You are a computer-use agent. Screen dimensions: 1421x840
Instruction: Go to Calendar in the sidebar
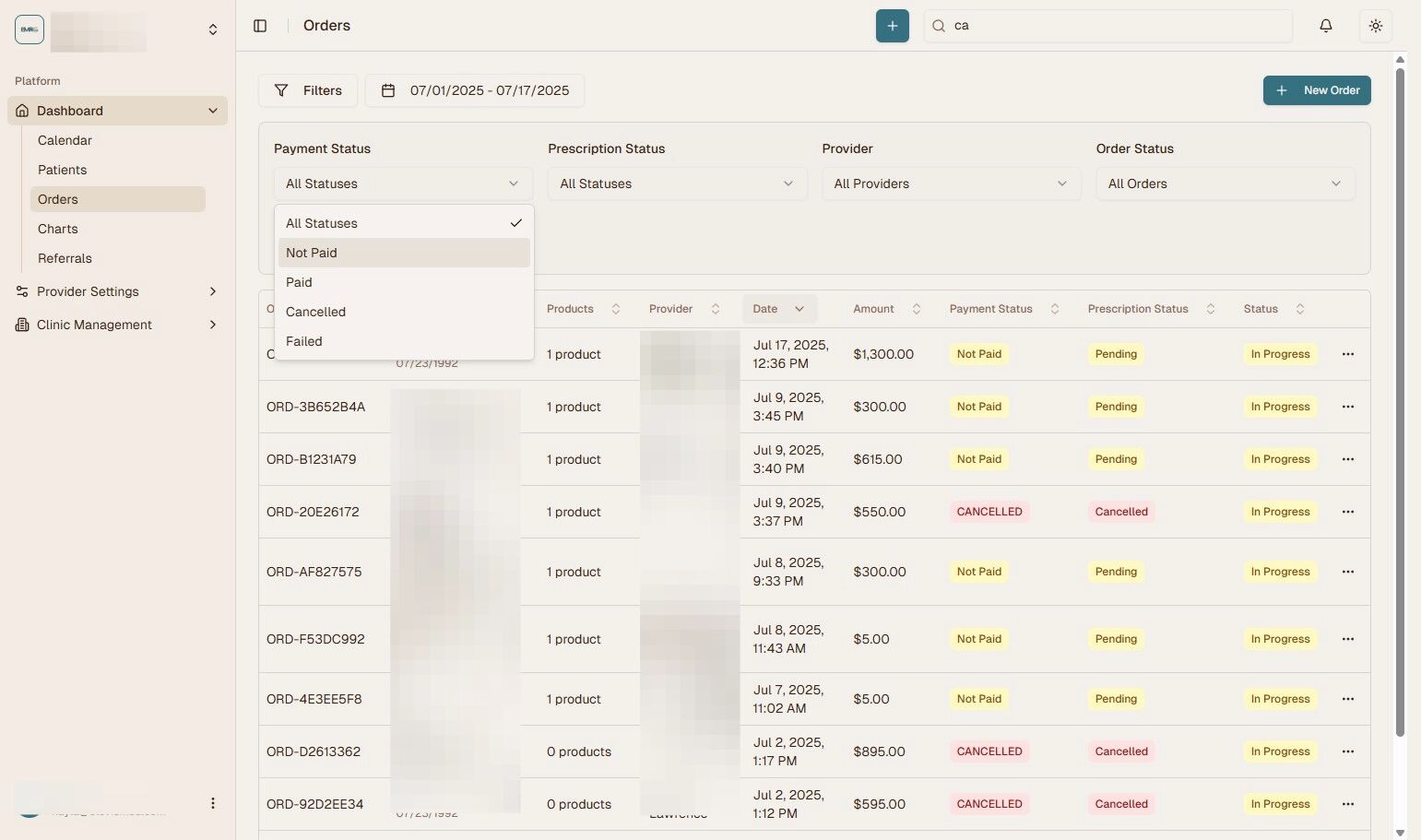tap(118, 140)
